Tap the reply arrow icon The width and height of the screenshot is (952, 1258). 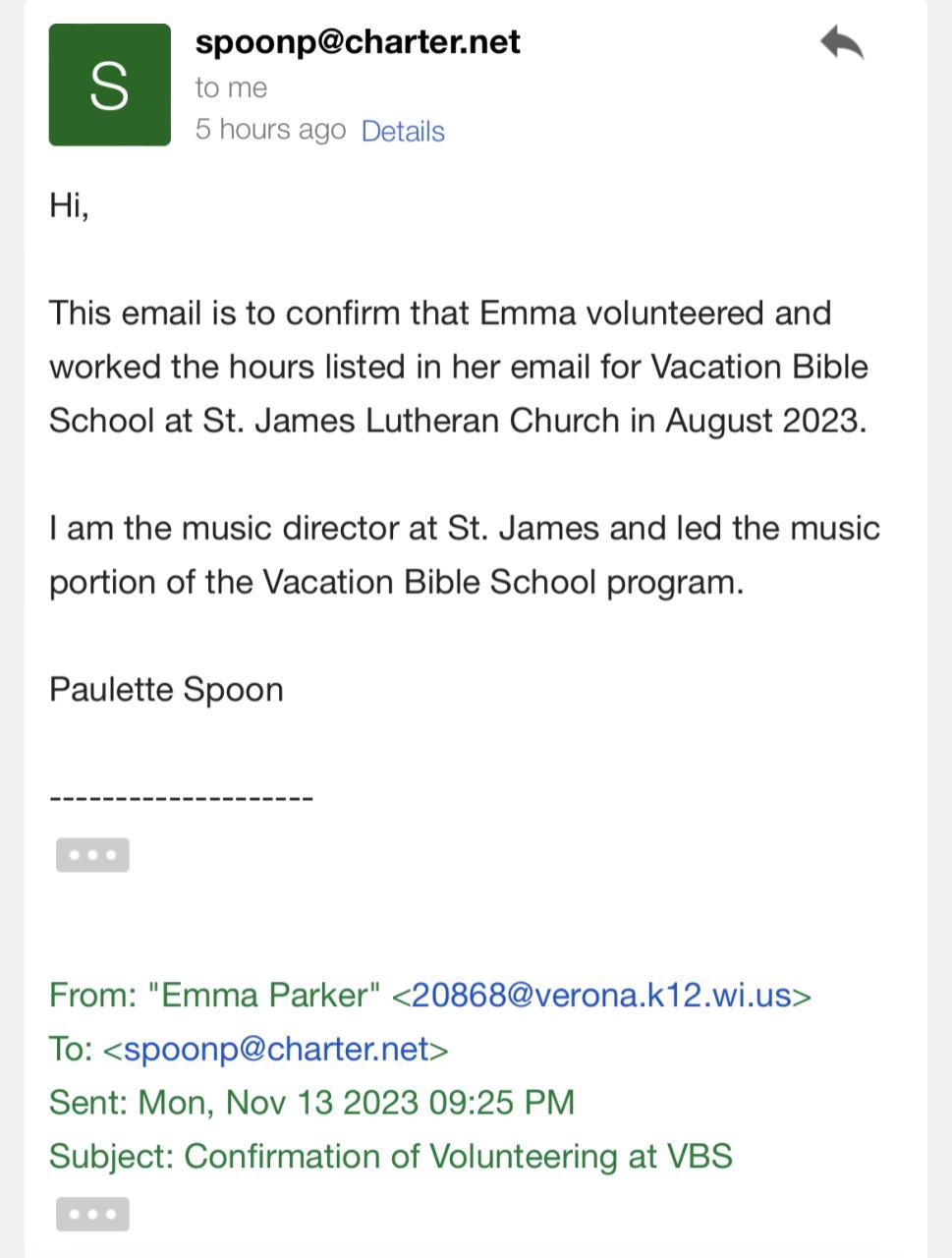842,44
